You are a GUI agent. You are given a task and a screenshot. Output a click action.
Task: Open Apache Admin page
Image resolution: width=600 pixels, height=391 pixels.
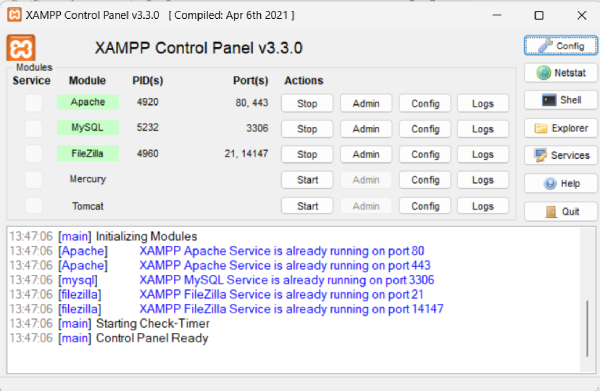[x=366, y=103]
